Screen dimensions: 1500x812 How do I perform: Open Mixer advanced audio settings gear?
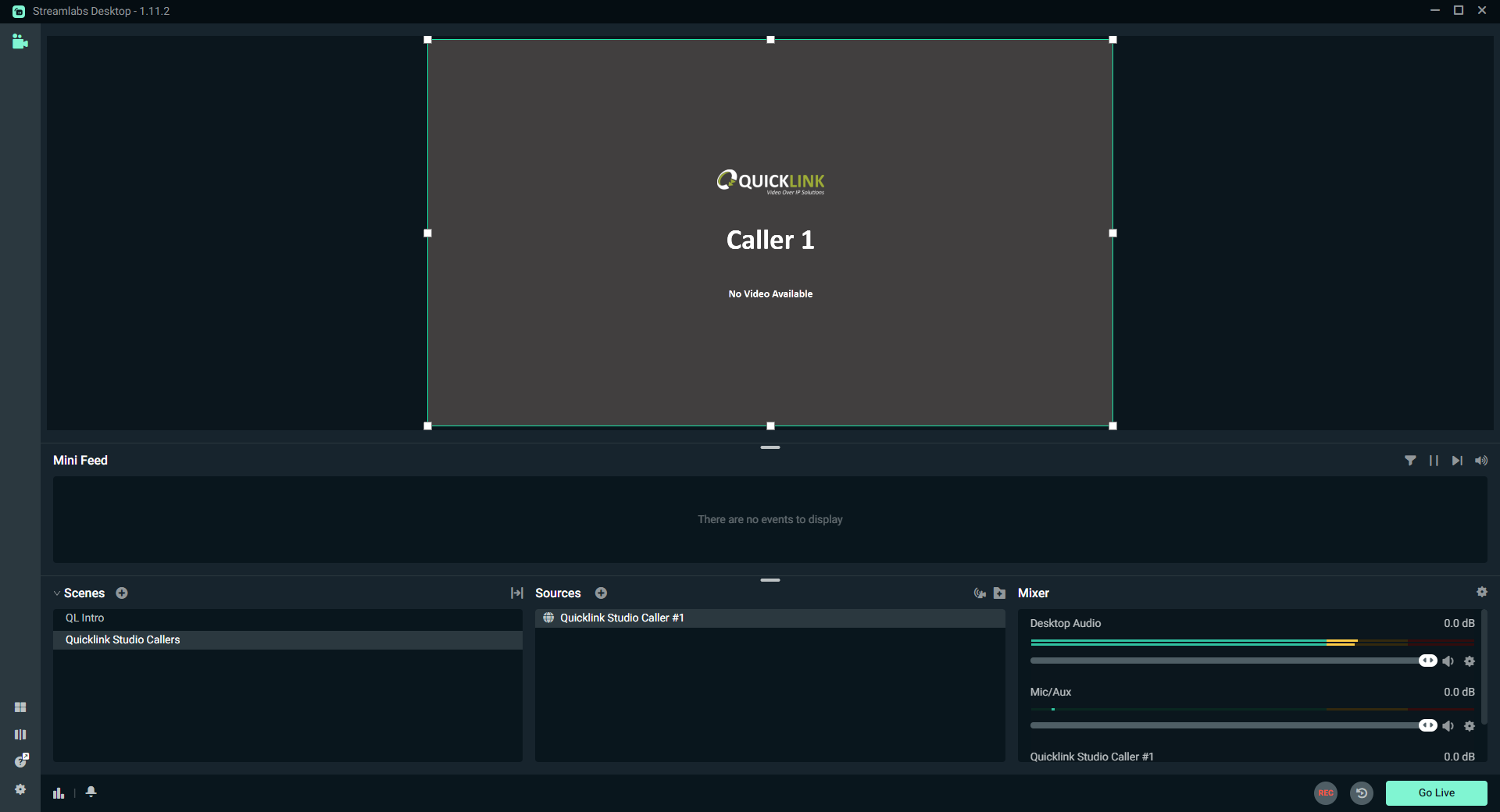point(1482,592)
